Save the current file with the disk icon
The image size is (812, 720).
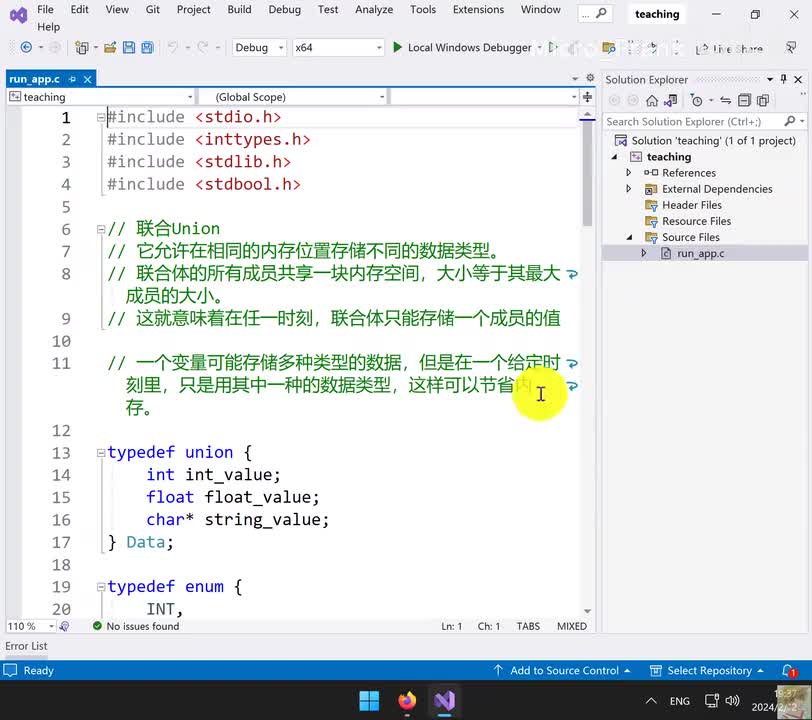(128, 48)
